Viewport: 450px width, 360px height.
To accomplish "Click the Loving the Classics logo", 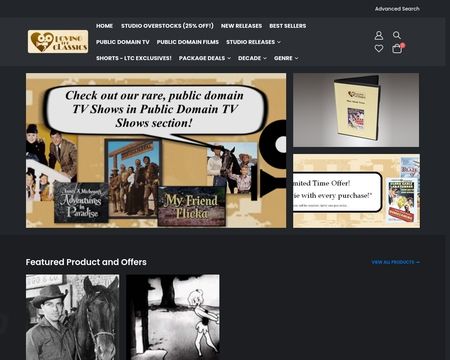I will pos(58,41).
